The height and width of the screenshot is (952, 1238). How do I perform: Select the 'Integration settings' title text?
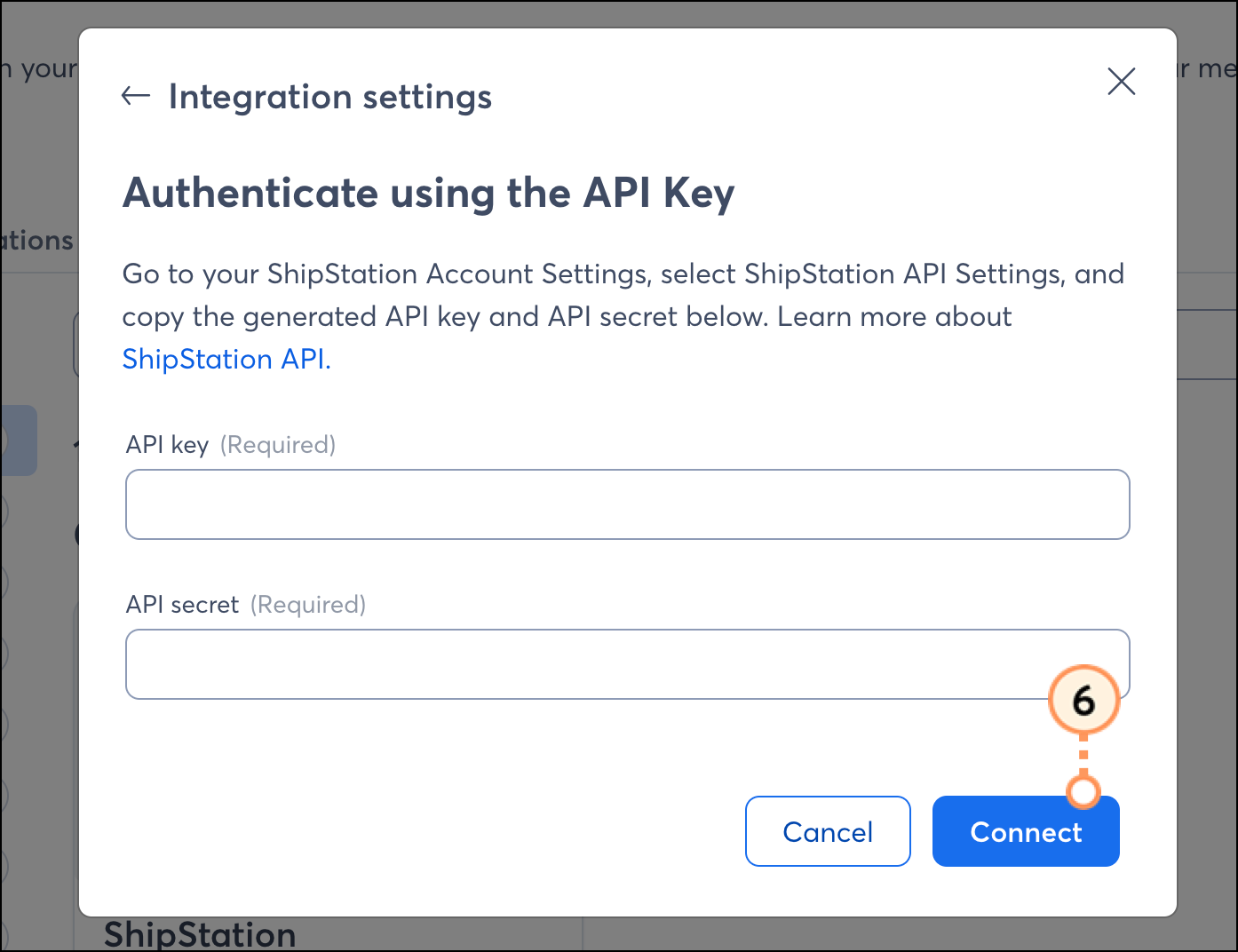330,96
